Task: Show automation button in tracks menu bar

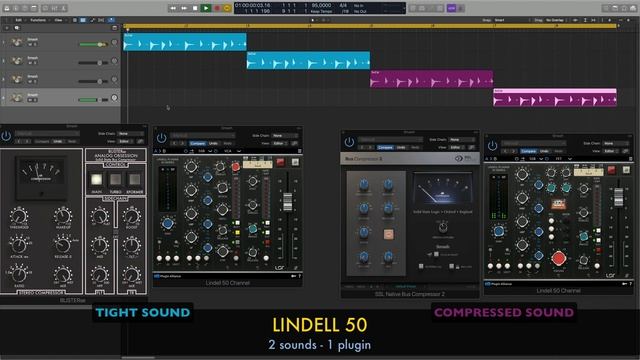Action: tap(93, 20)
